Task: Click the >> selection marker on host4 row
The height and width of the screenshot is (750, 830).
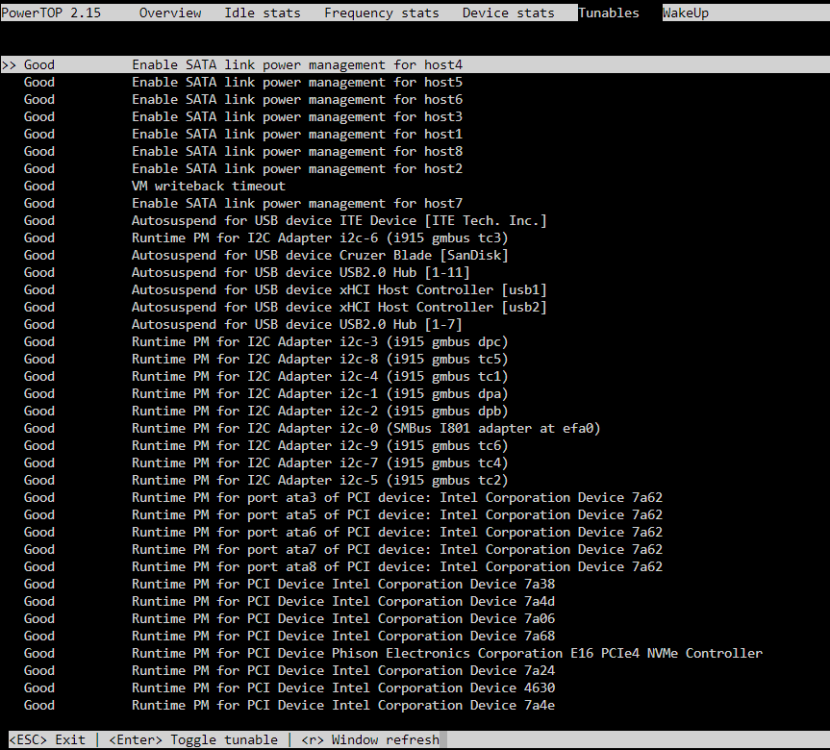Action: coord(9,65)
